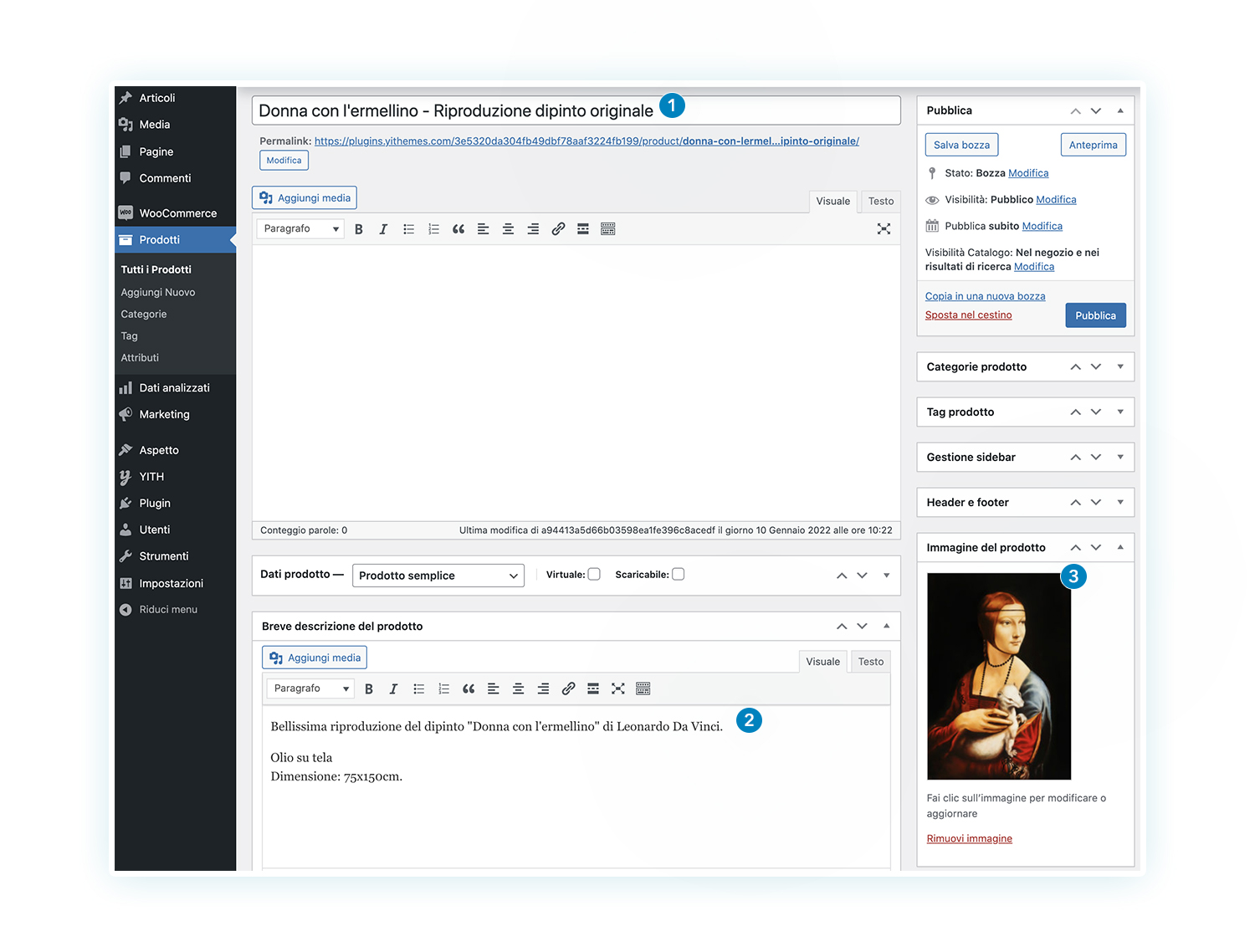Collapse the Pubblica panel with triangle toggle

coord(1120,111)
